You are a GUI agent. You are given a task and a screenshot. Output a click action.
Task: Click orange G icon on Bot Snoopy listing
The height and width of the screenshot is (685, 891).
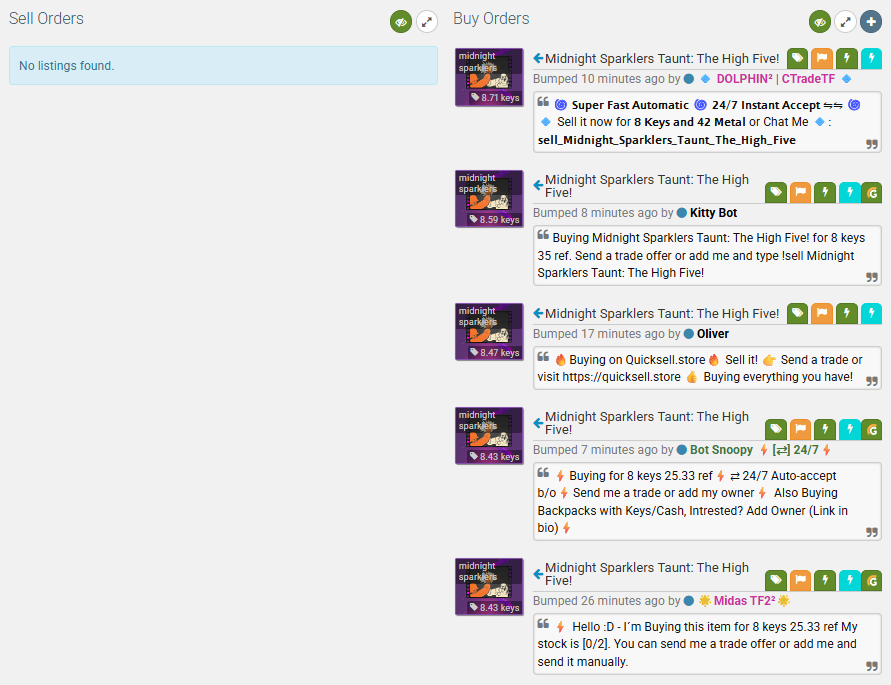tap(872, 430)
